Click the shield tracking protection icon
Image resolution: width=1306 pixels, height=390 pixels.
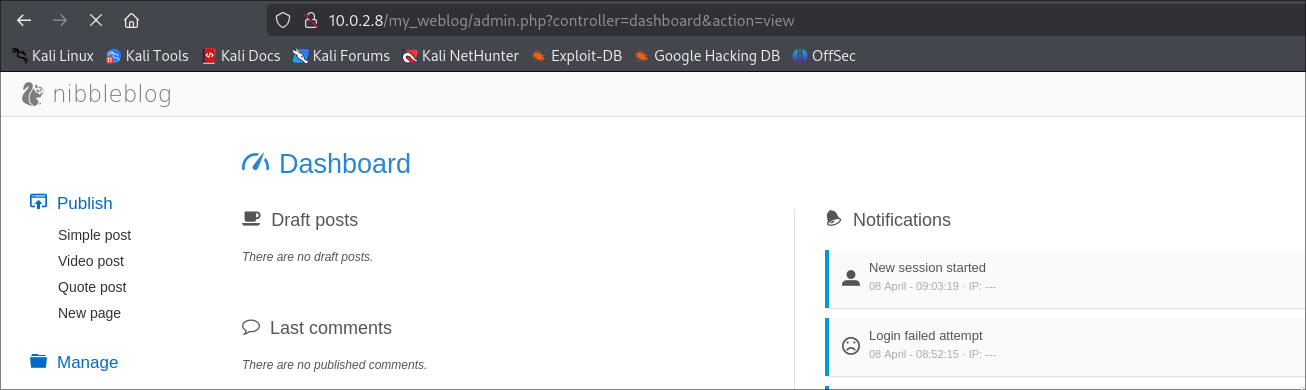tap(283, 20)
